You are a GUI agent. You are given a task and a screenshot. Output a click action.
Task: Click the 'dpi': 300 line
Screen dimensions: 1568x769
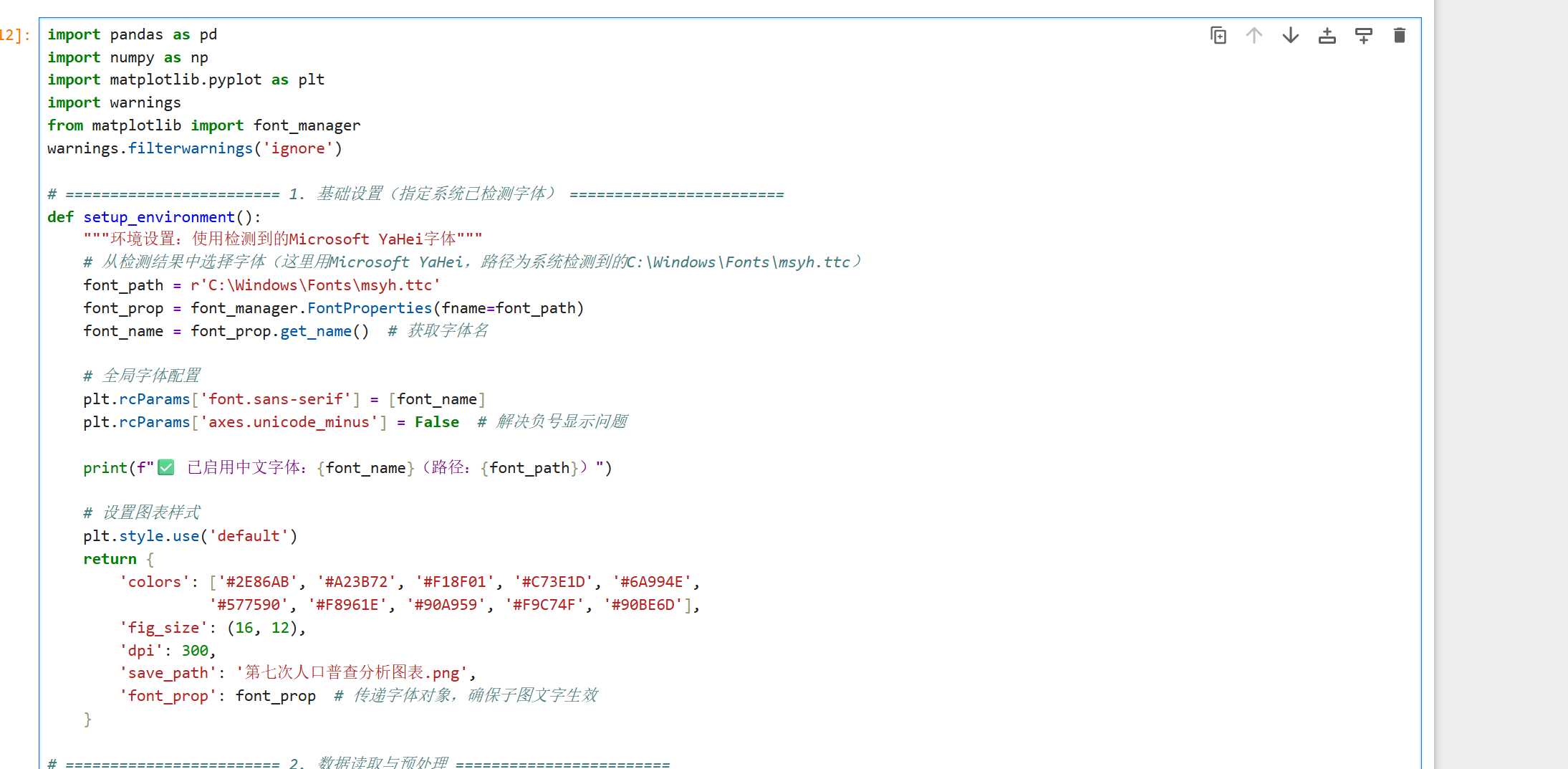(168, 651)
